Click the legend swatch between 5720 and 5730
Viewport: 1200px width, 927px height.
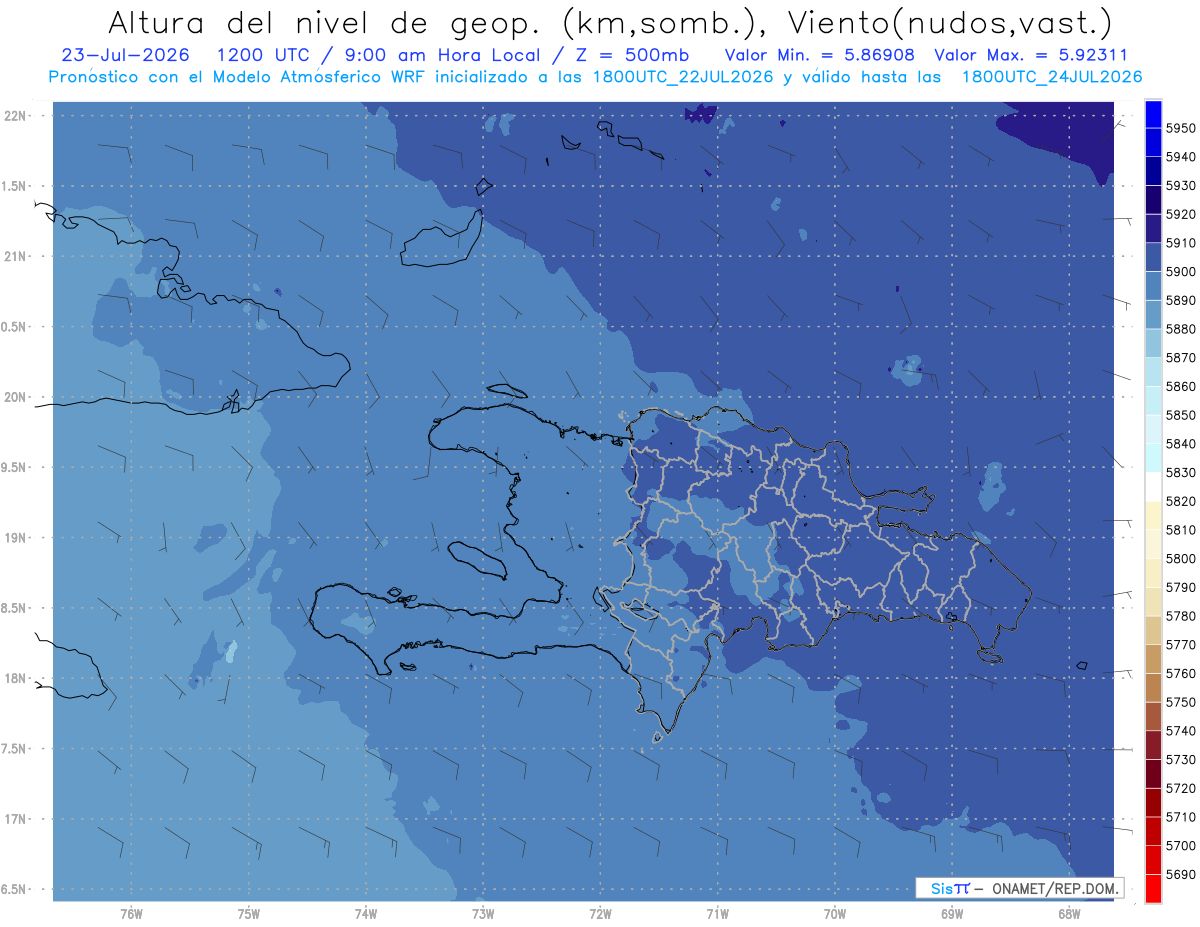coord(1153,773)
